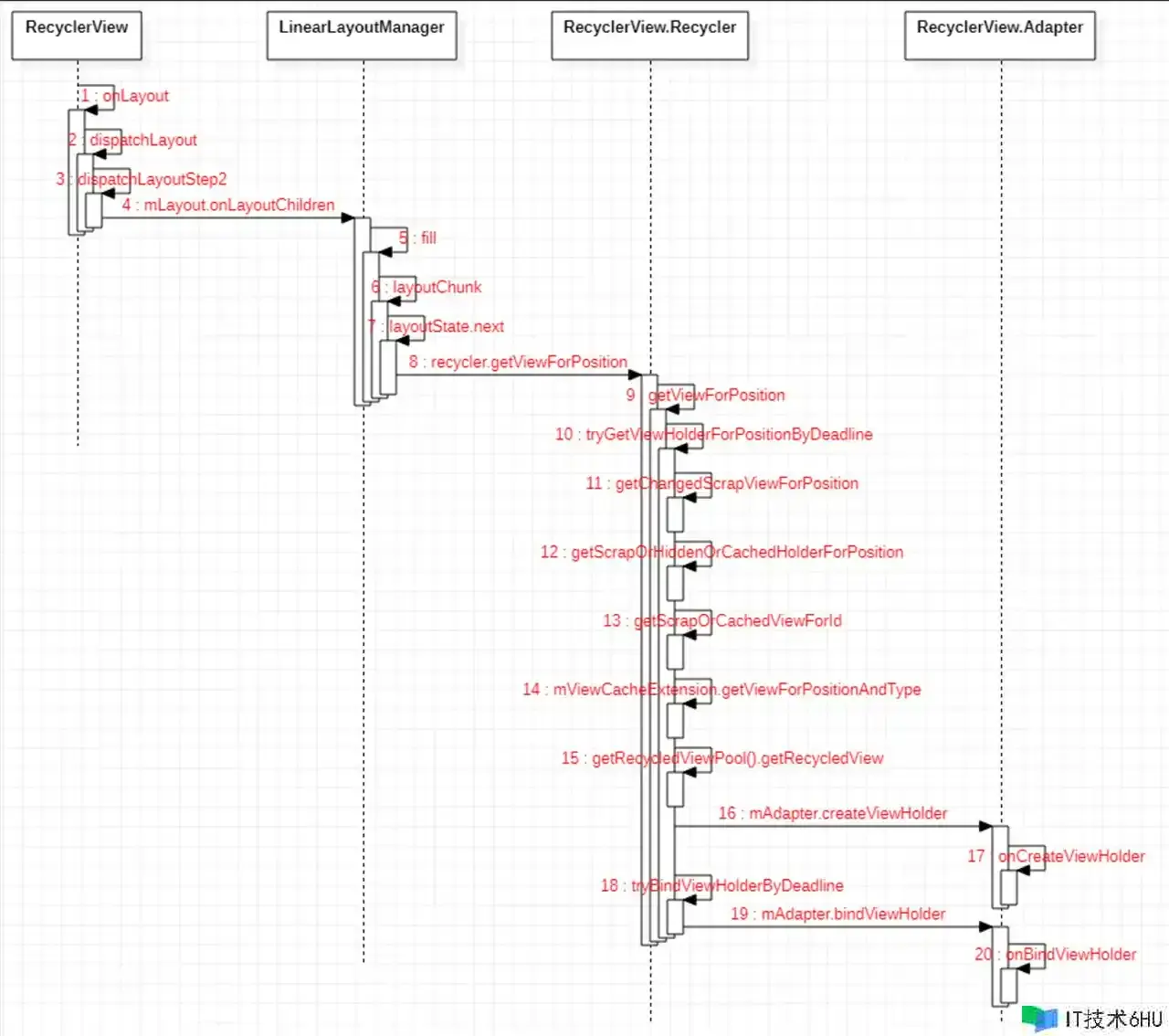Click '15 : getRecycledViewPool().getRecycledView' label
Image resolution: width=1169 pixels, height=1036 pixels.
click(x=722, y=757)
